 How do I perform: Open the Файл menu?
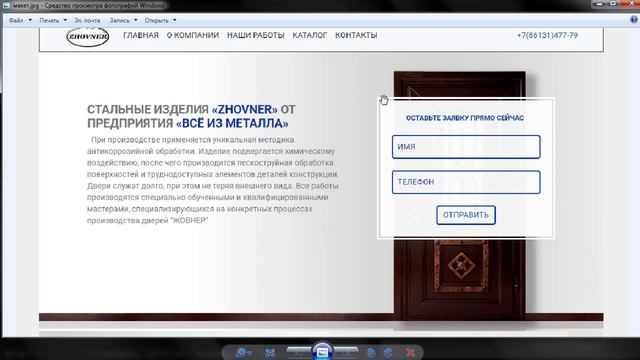(20, 20)
